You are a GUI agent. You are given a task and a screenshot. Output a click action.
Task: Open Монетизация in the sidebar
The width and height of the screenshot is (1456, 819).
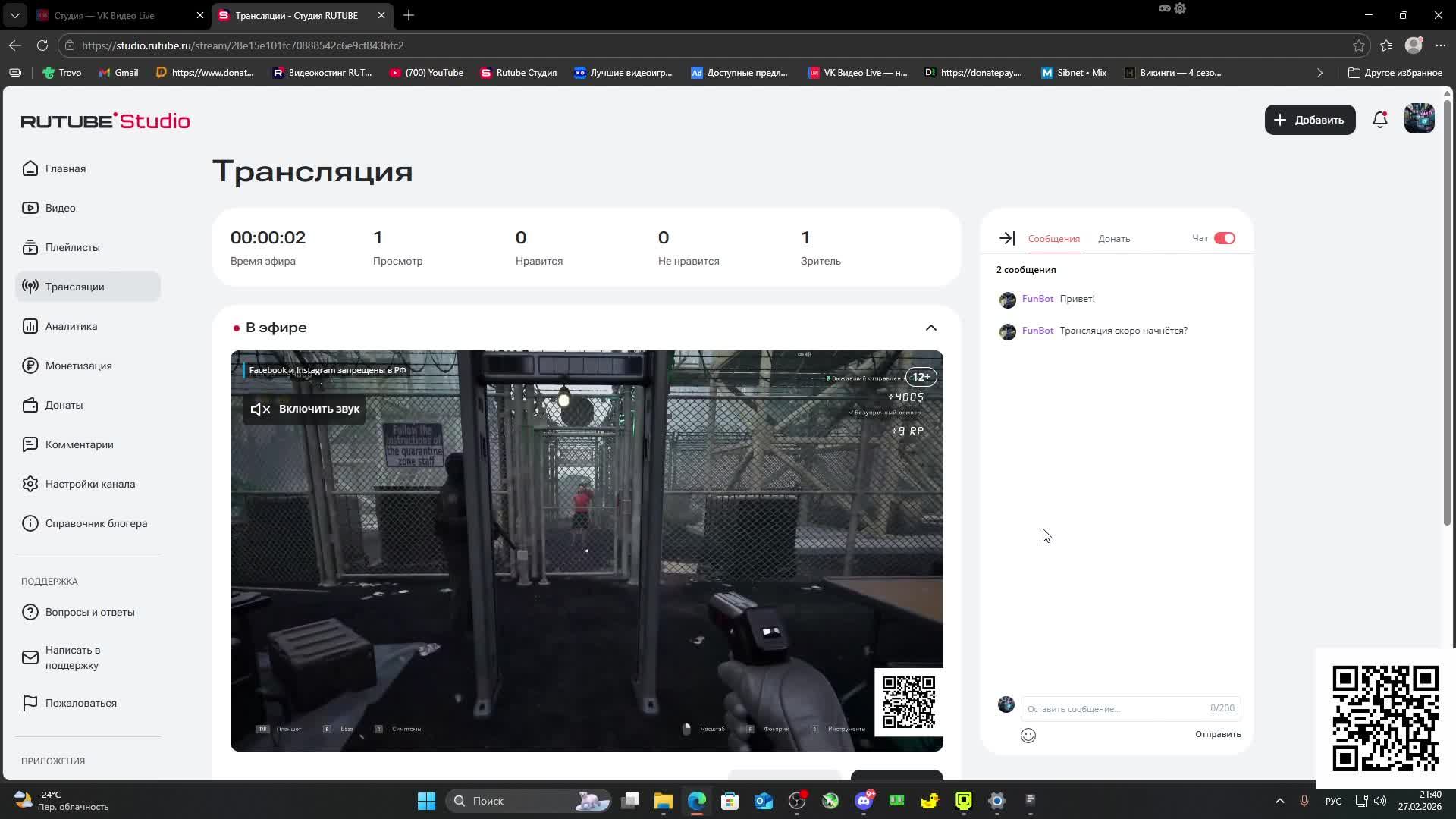[x=78, y=366]
